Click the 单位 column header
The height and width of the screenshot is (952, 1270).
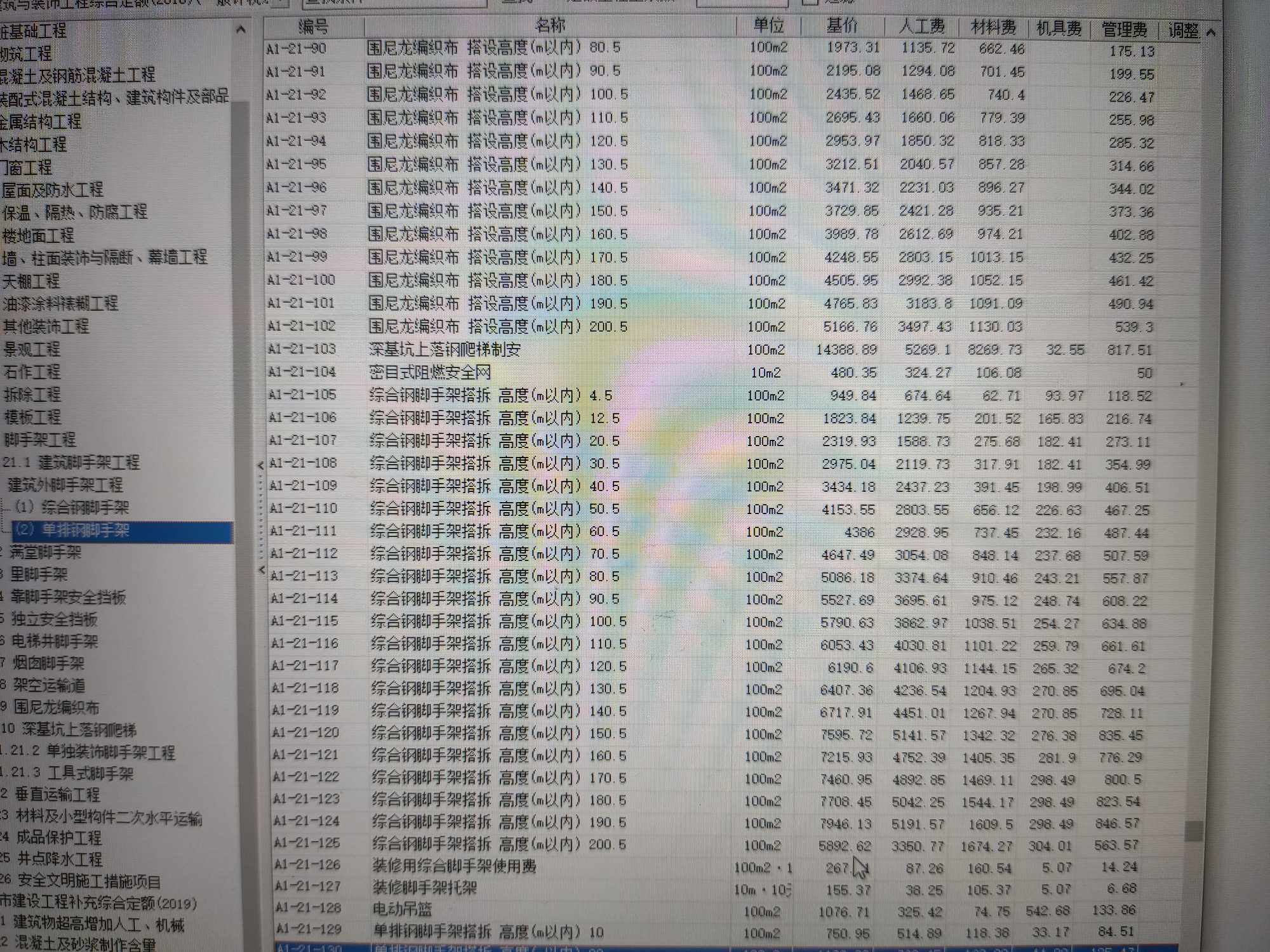point(768,26)
